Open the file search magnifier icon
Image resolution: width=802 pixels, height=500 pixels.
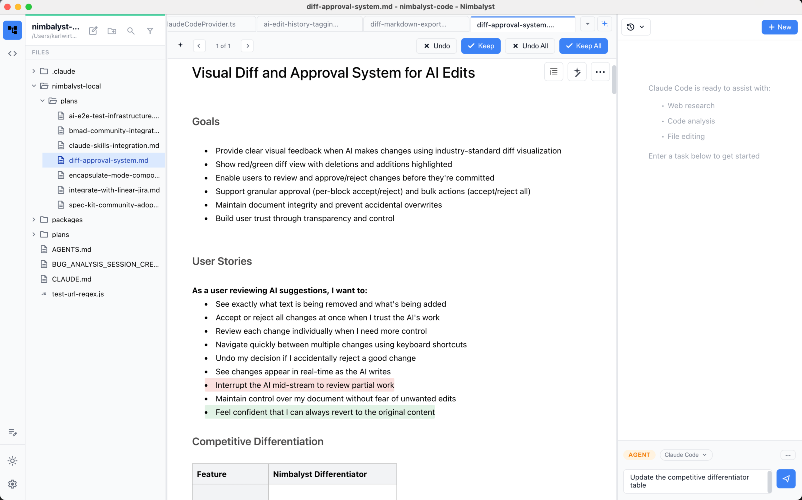[131, 31]
